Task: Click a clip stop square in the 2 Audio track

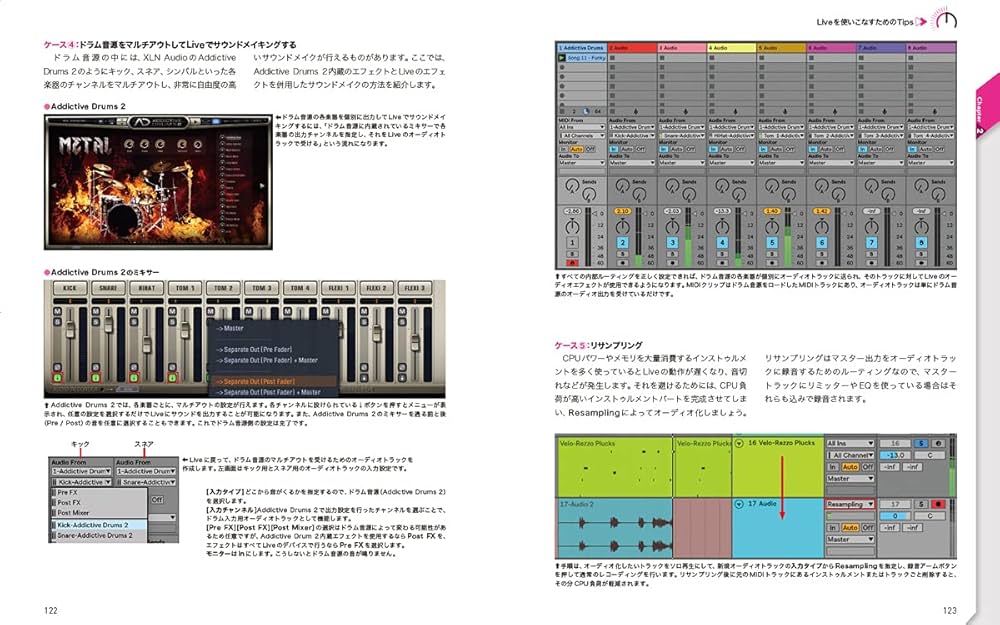Action: [612, 57]
